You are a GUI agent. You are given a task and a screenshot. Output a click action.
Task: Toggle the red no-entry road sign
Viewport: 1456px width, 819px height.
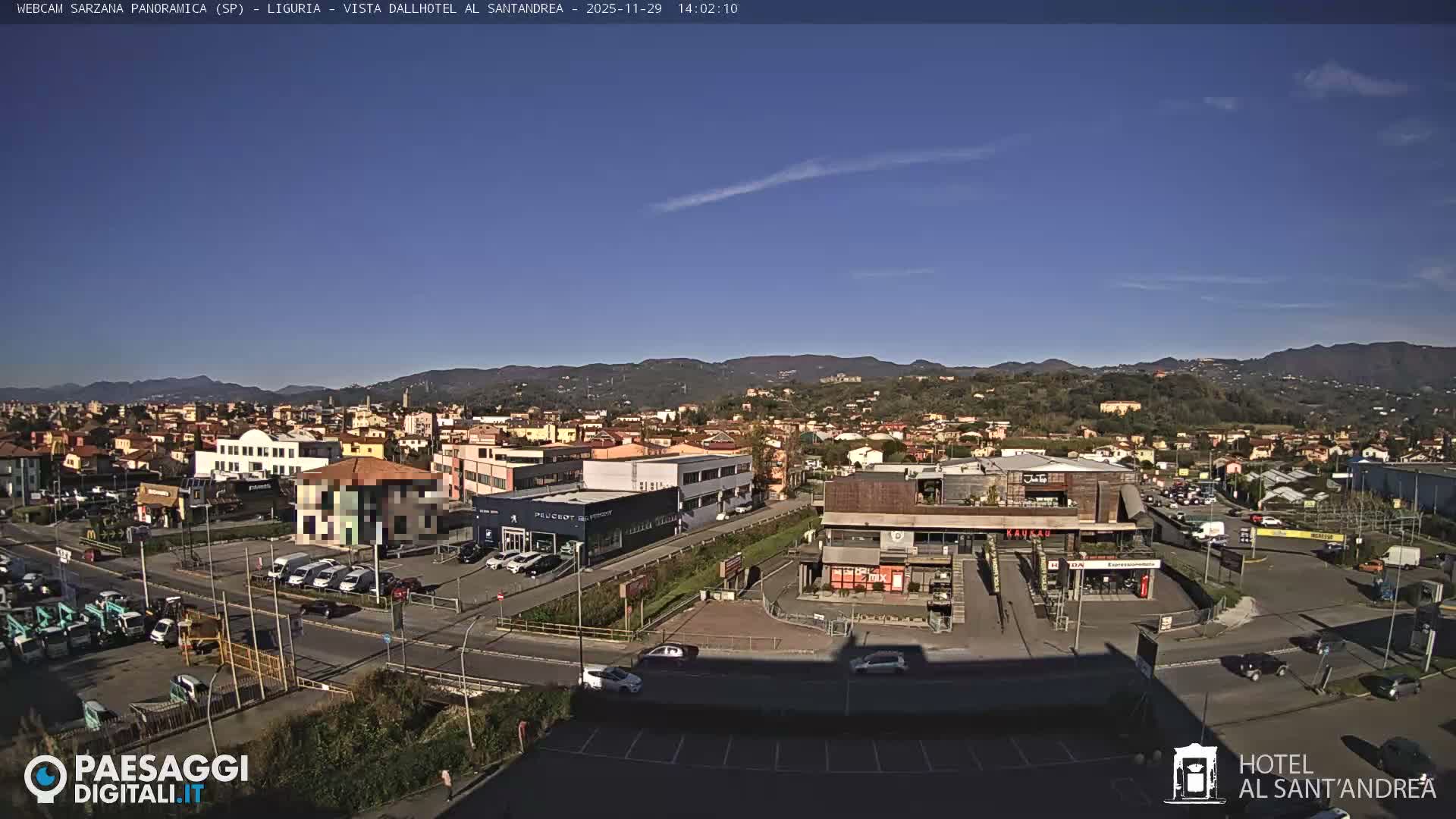click(x=500, y=598)
